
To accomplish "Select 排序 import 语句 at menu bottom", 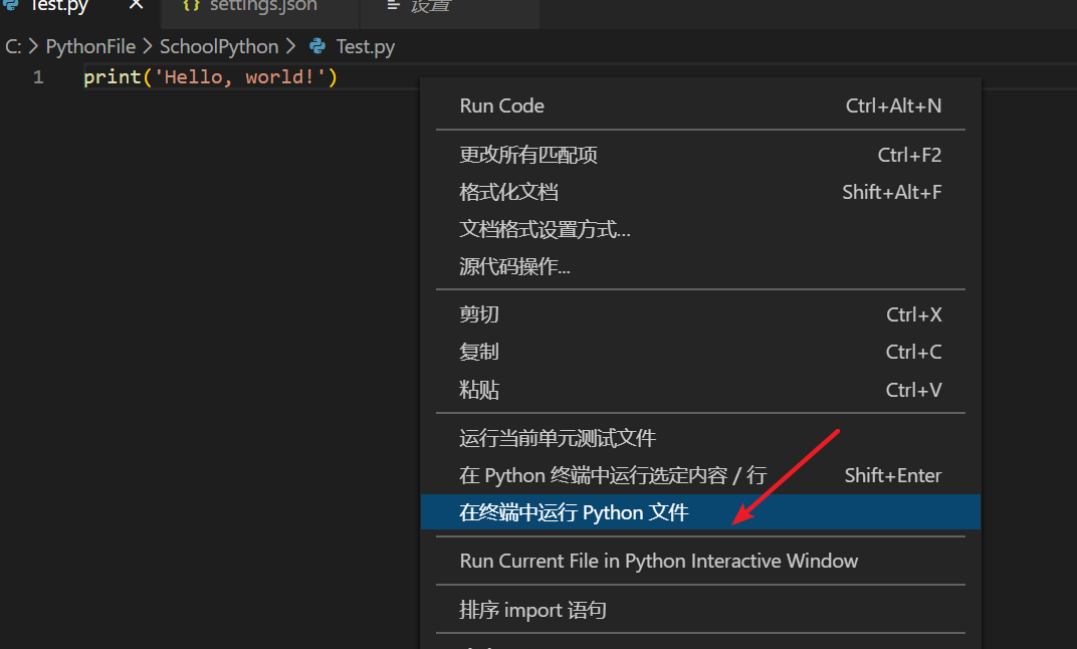I will point(527,610).
